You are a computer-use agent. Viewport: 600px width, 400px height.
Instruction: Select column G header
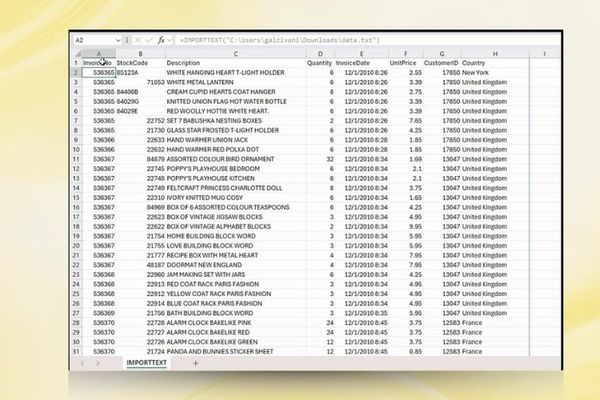tap(442, 54)
